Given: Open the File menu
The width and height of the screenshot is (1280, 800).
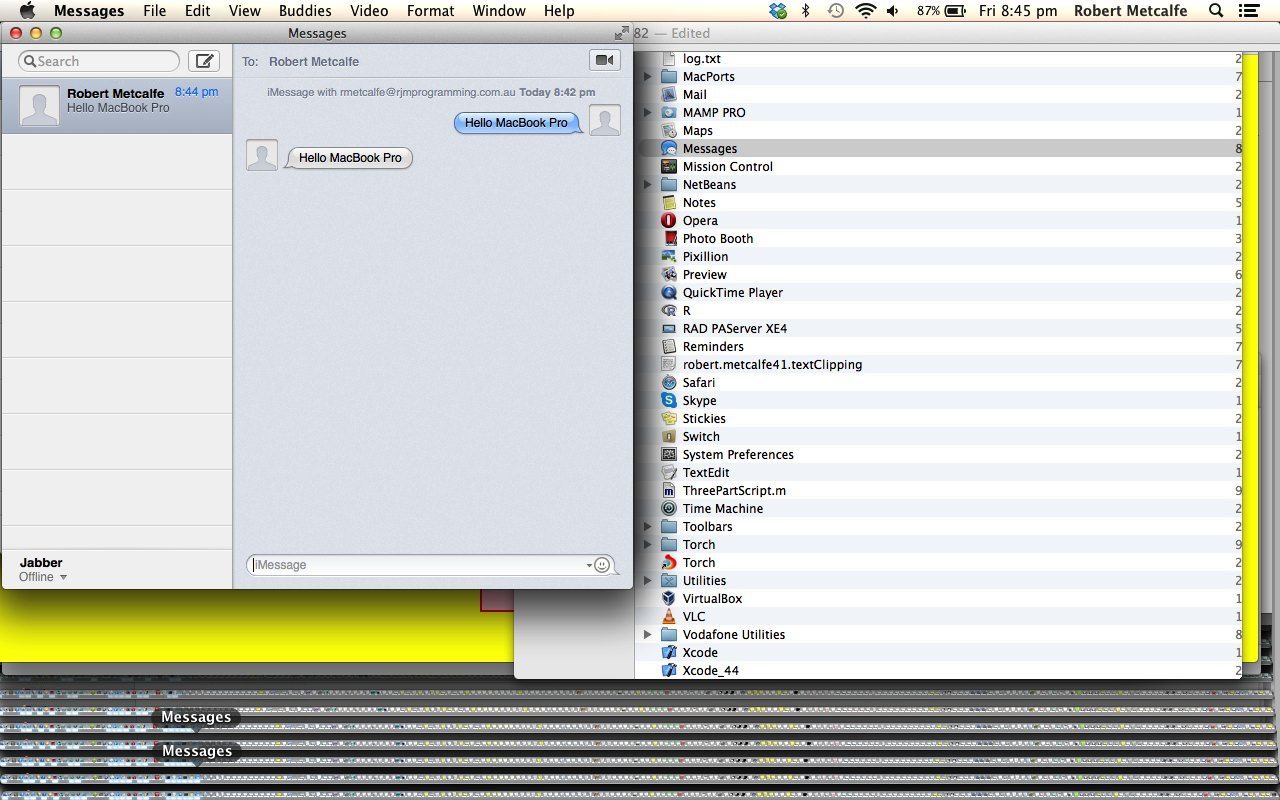Looking at the screenshot, I should [x=155, y=11].
